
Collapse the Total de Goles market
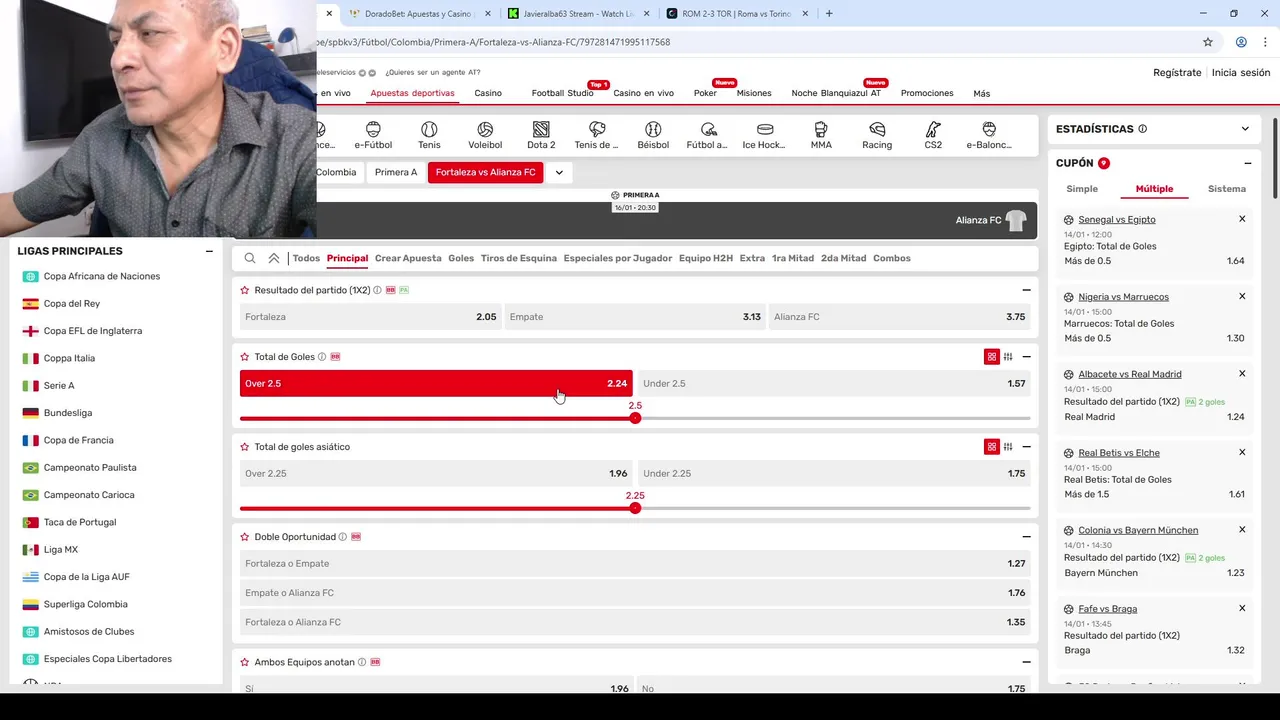click(x=1026, y=357)
